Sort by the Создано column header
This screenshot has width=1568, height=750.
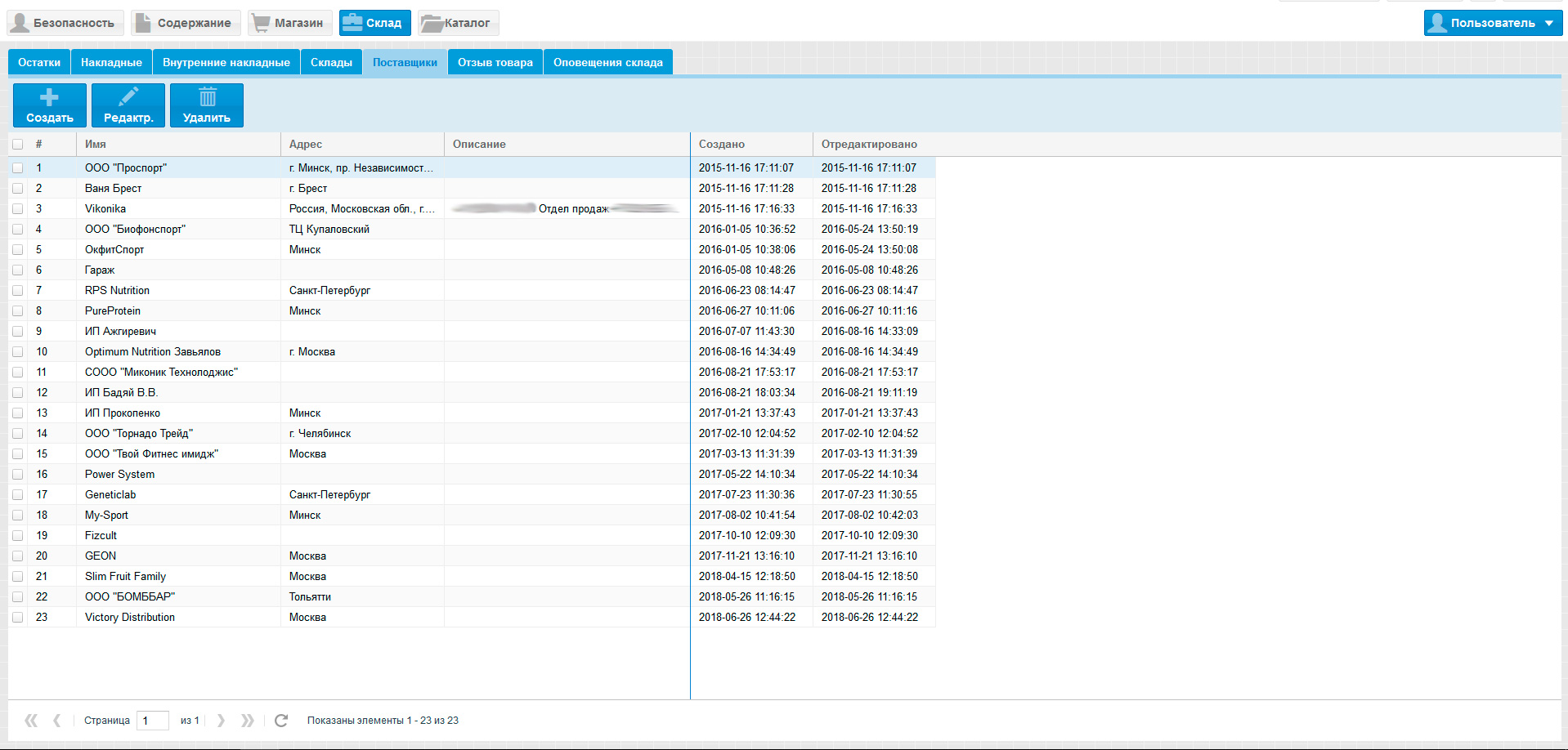(x=722, y=145)
